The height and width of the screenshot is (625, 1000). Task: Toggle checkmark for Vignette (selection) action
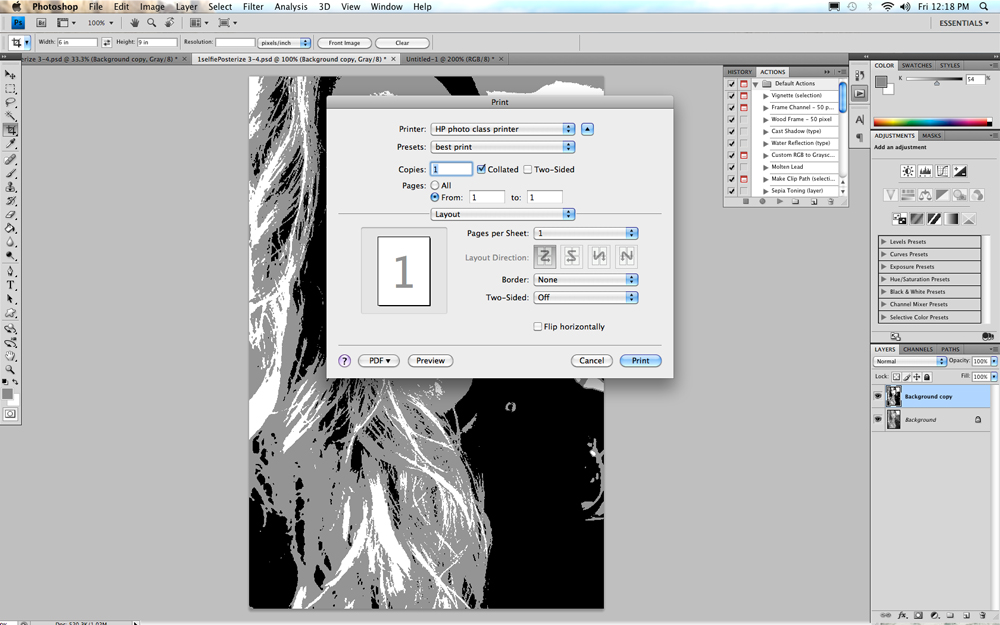[732, 96]
